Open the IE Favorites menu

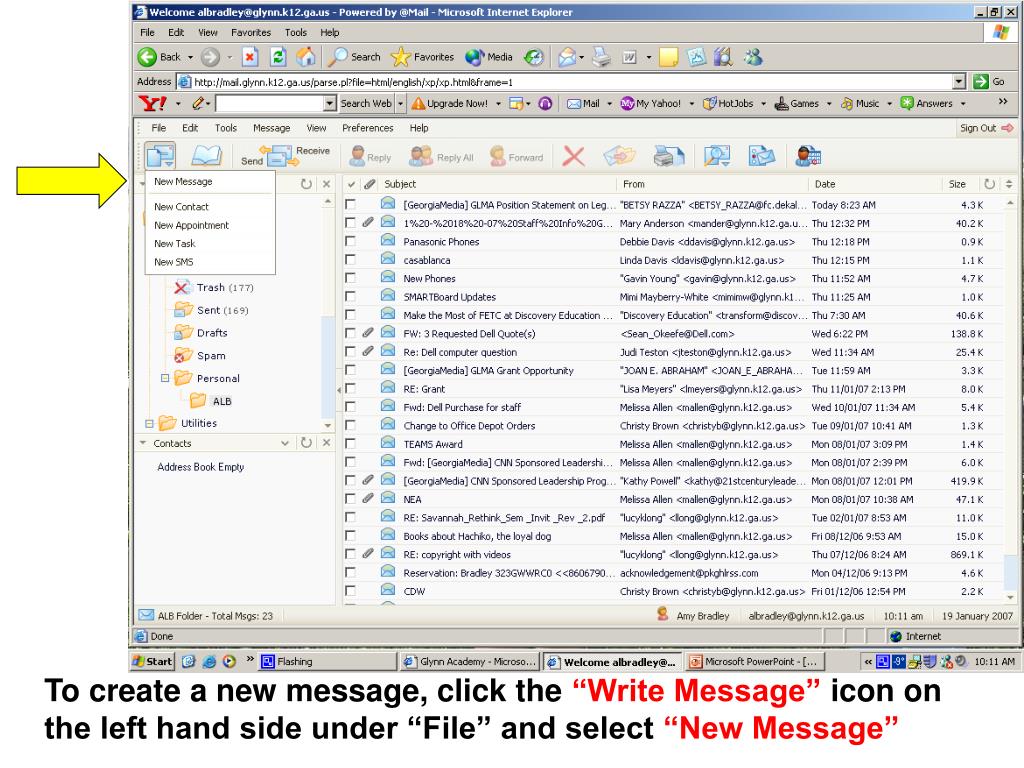click(x=251, y=32)
